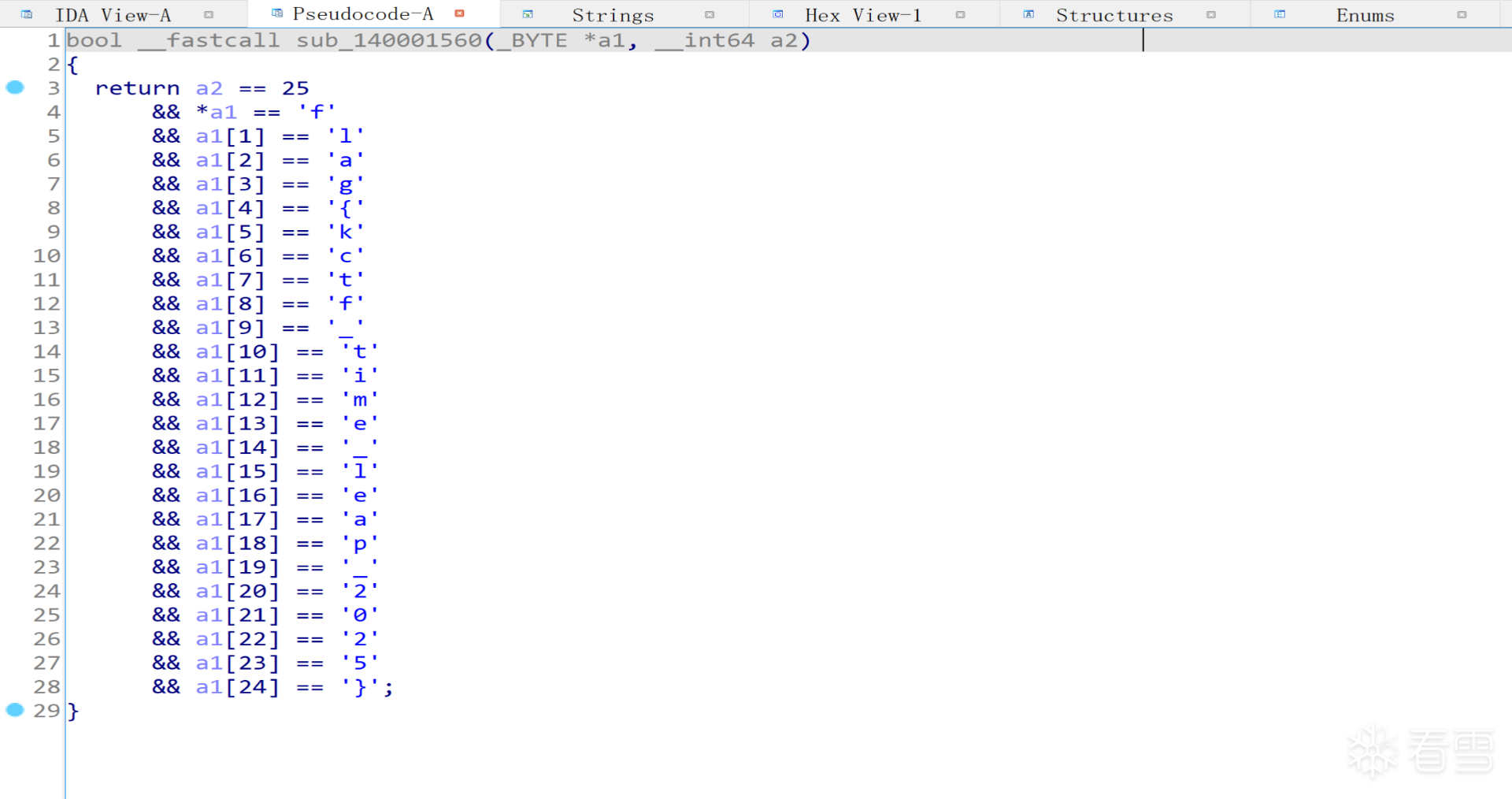Click the __int64 type in the signature

(x=704, y=41)
